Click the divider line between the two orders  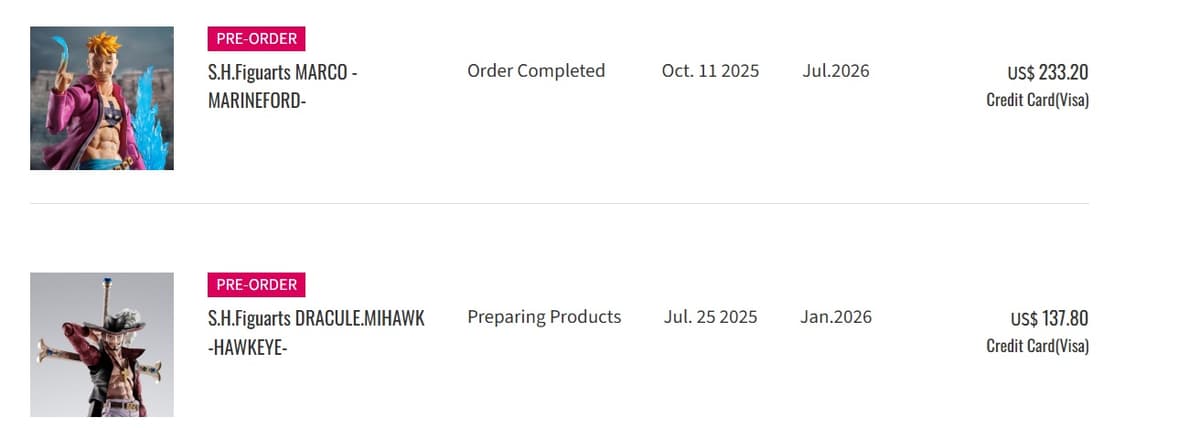pos(559,204)
